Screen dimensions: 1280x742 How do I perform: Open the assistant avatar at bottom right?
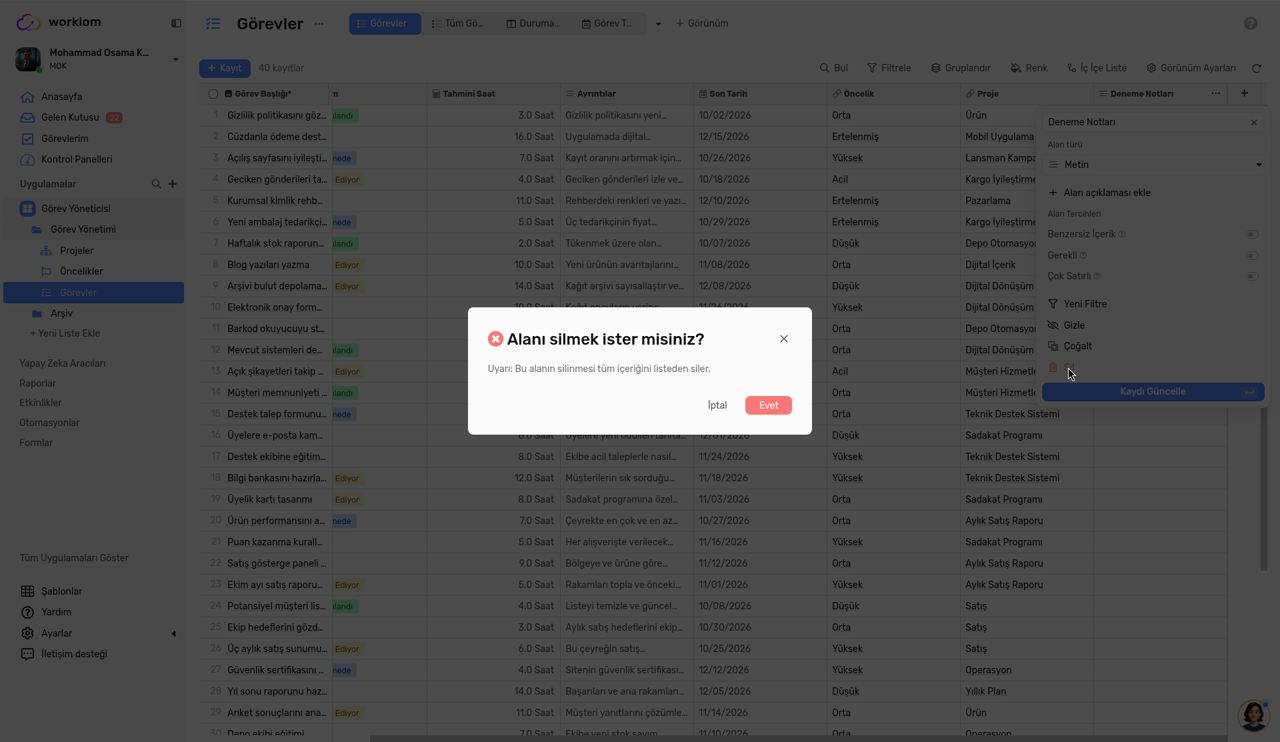(1253, 716)
